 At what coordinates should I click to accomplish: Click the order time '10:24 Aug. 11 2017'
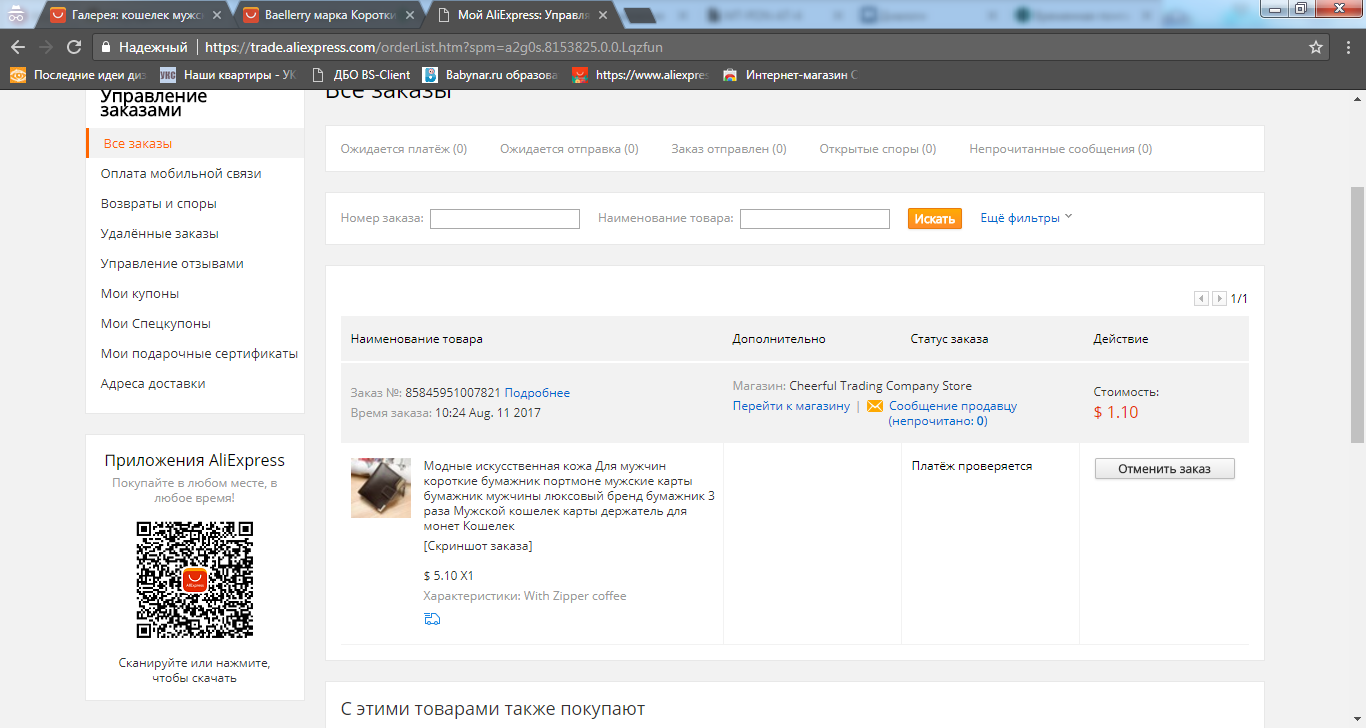coord(487,413)
